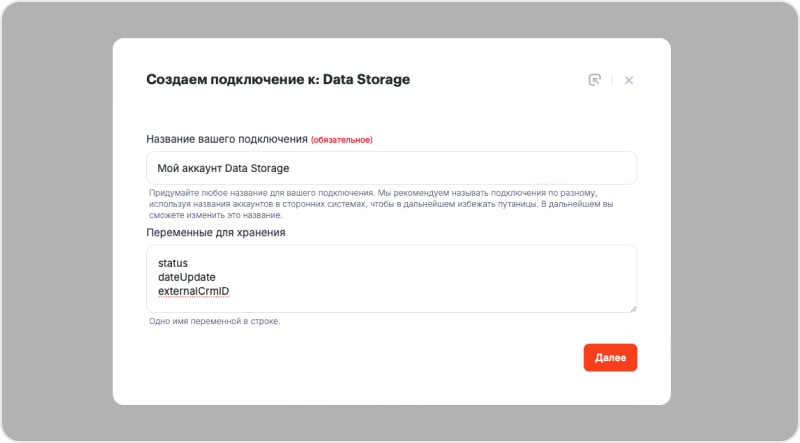Click the vertical divider between header icons
800x443 pixels.
[x=612, y=80]
